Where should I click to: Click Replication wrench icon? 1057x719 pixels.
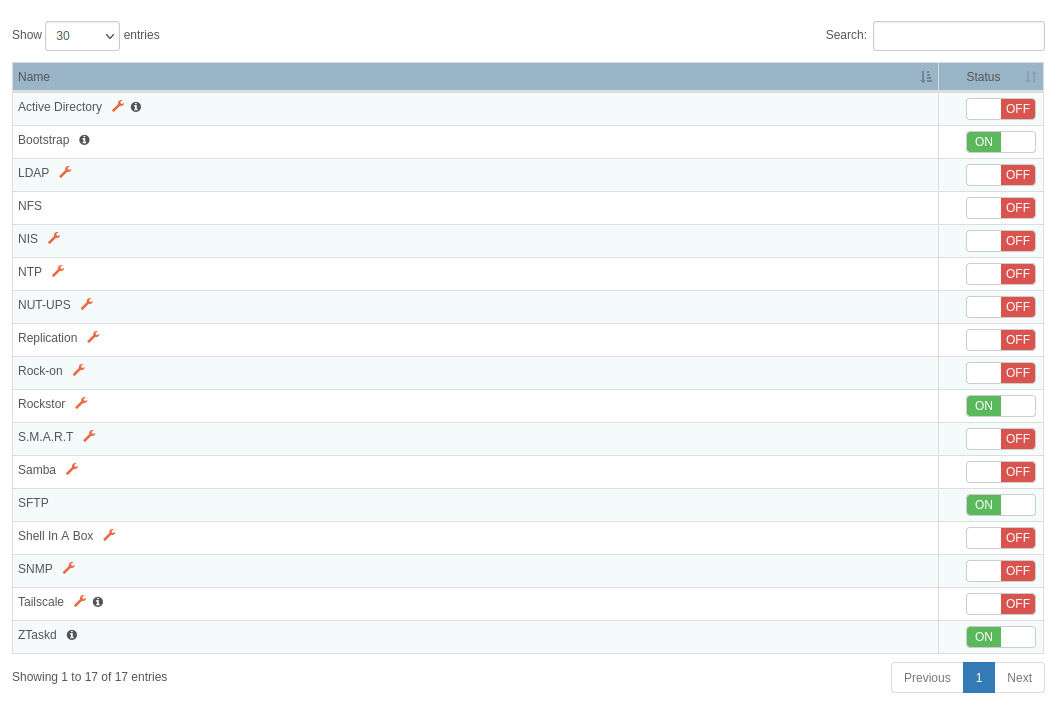pos(94,338)
